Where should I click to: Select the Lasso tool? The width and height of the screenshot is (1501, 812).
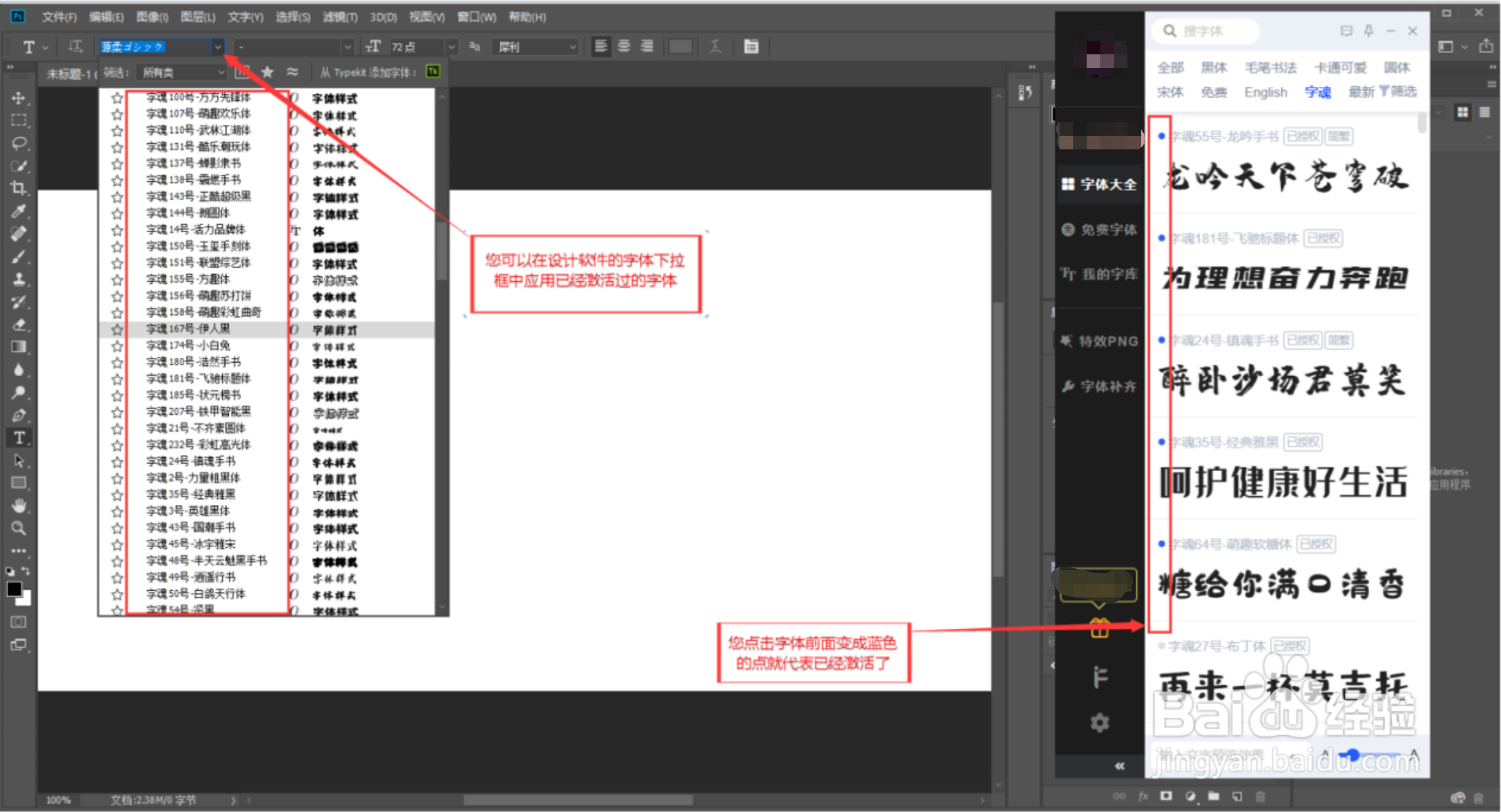point(18,143)
